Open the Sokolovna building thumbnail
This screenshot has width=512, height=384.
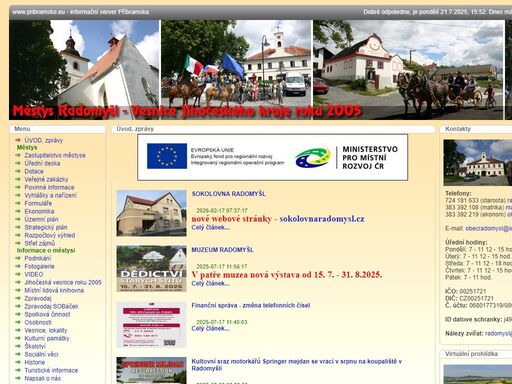click(151, 213)
